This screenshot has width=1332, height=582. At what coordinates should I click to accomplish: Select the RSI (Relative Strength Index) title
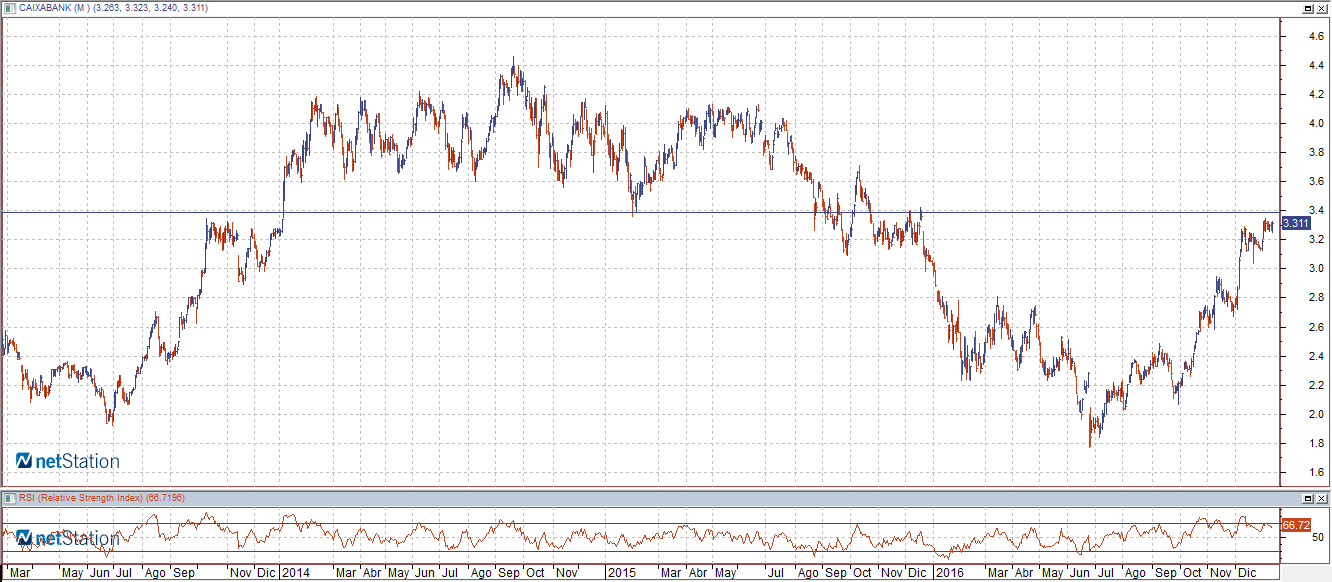(x=80, y=497)
